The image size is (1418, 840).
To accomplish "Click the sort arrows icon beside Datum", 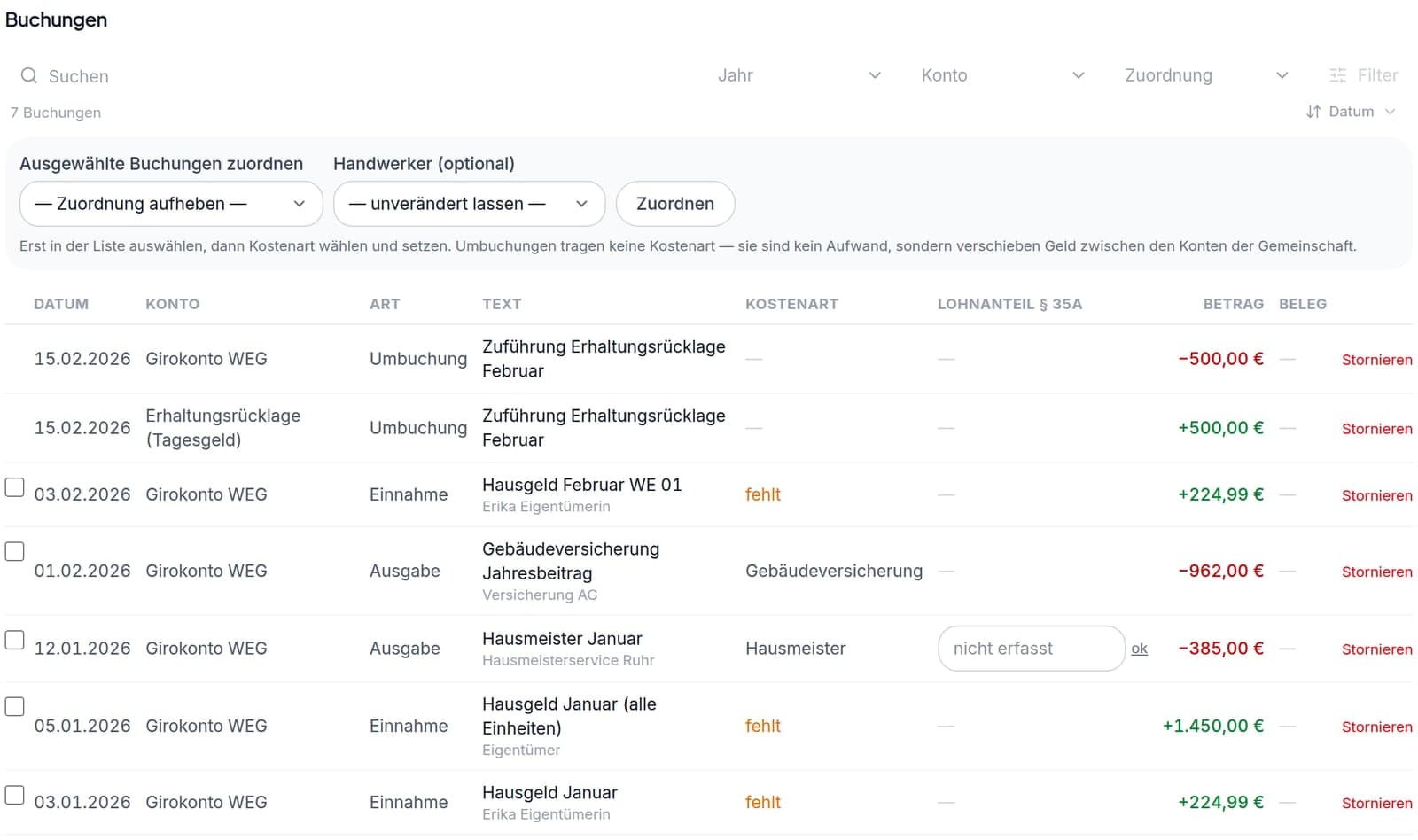I will point(1313,112).
